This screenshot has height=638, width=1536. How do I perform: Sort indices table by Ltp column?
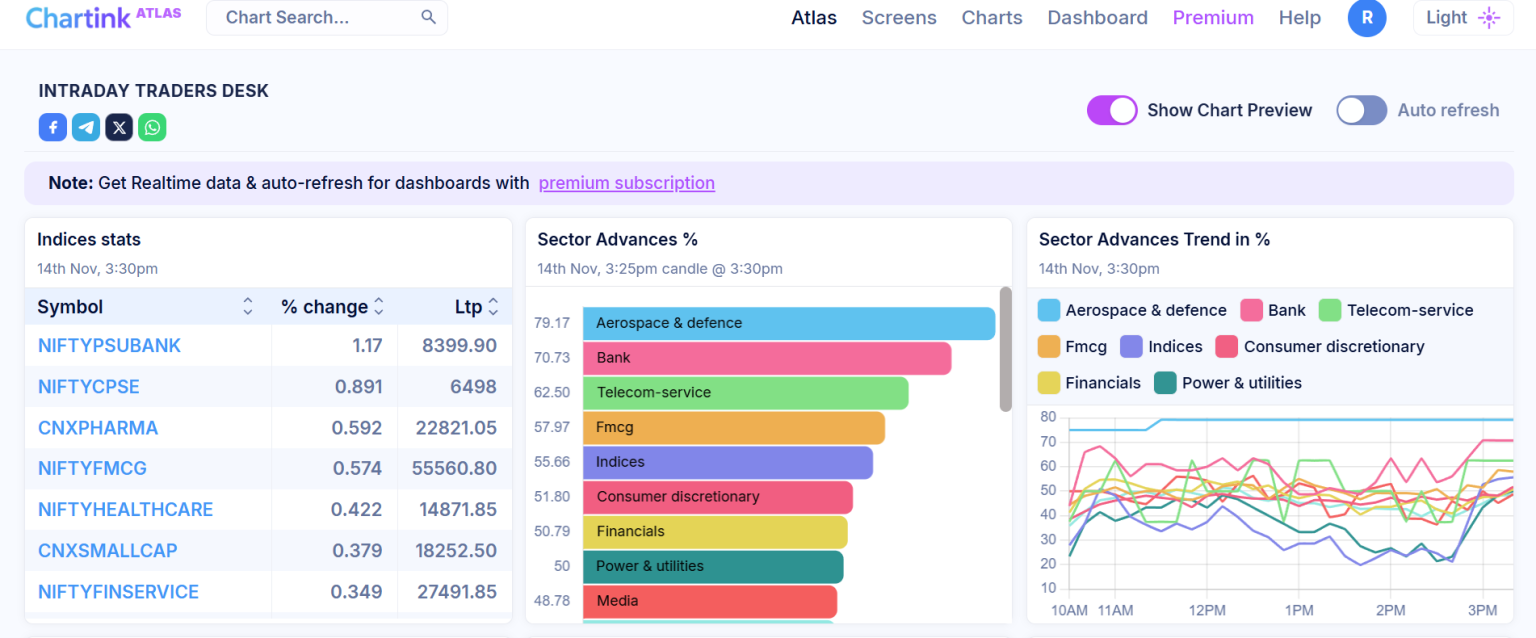coord(492,307)
